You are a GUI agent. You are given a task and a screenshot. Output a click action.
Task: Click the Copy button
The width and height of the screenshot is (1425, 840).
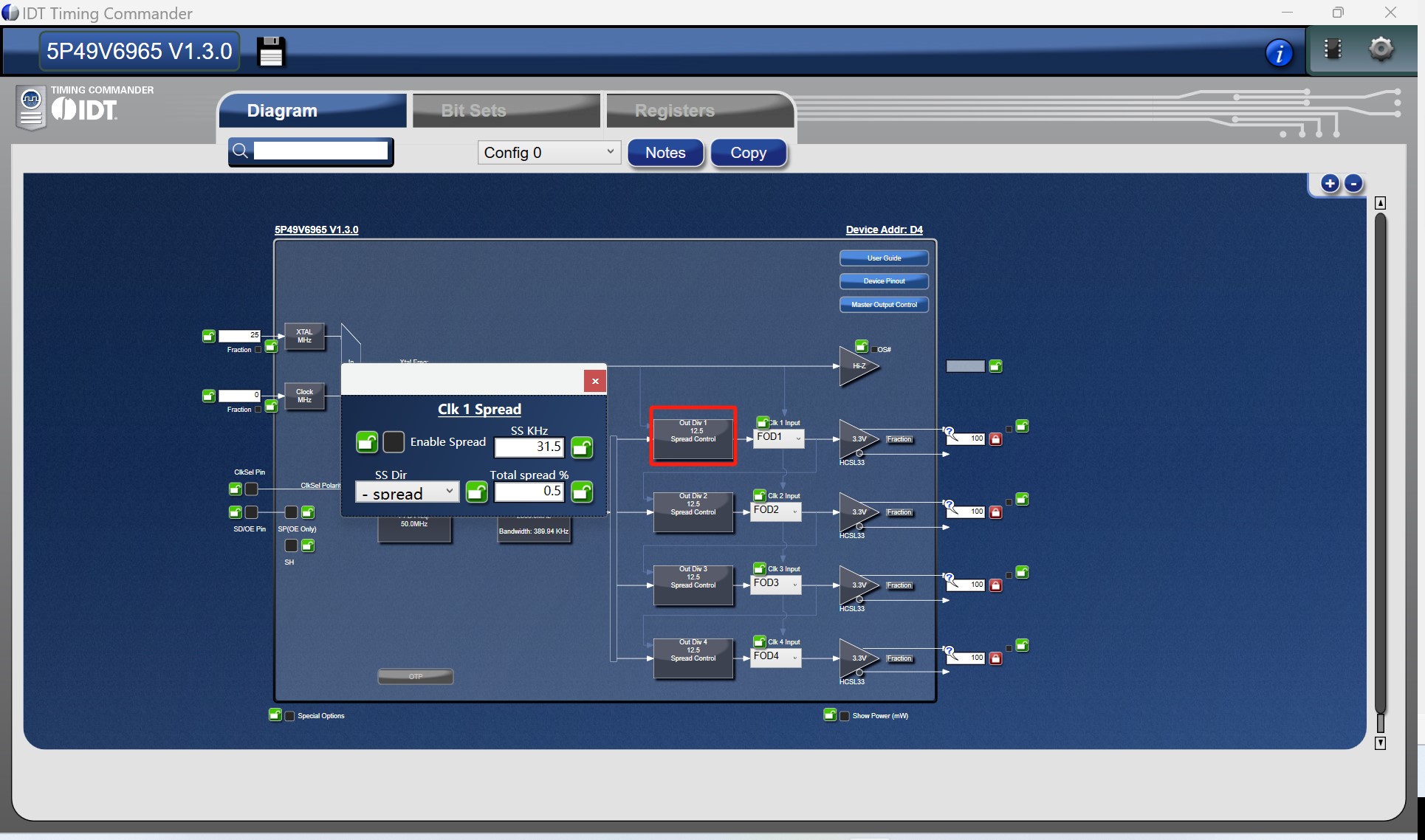(x=748, y=153)
